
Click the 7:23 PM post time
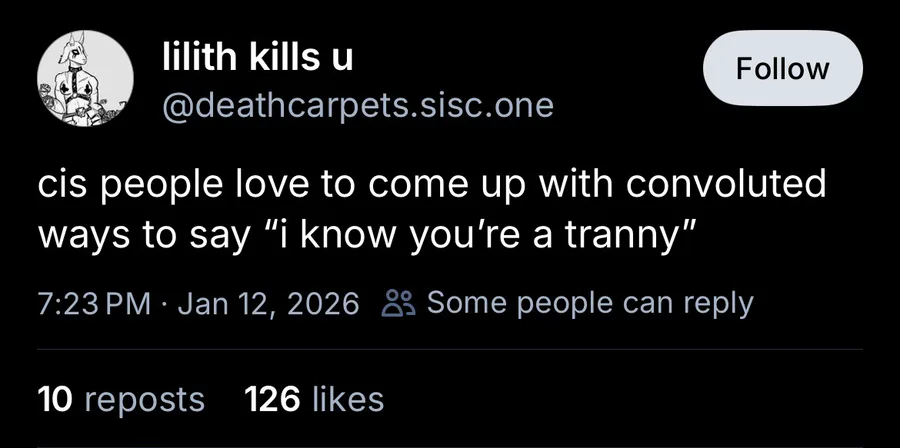tap(93, 304)
